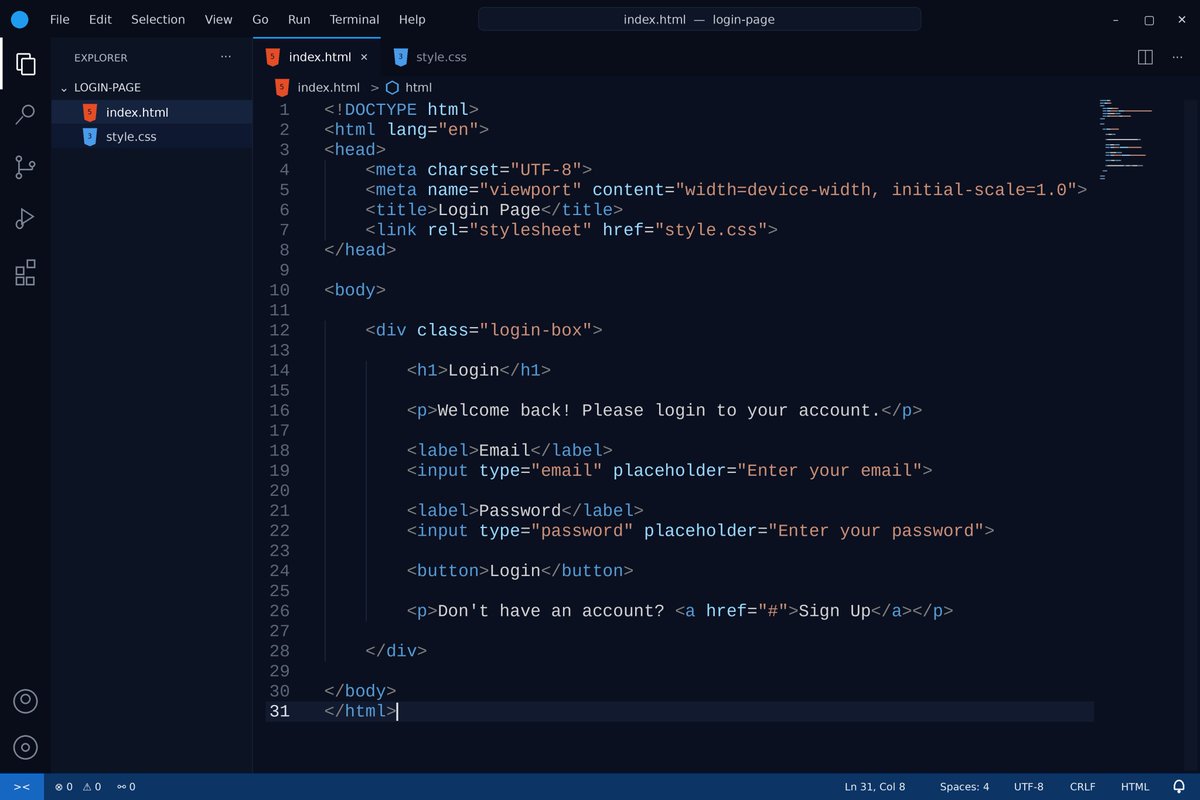Click Ln 31, Col 8 in status bar
The height and width of the screenshot is (800, 1200).
(875, 787)
